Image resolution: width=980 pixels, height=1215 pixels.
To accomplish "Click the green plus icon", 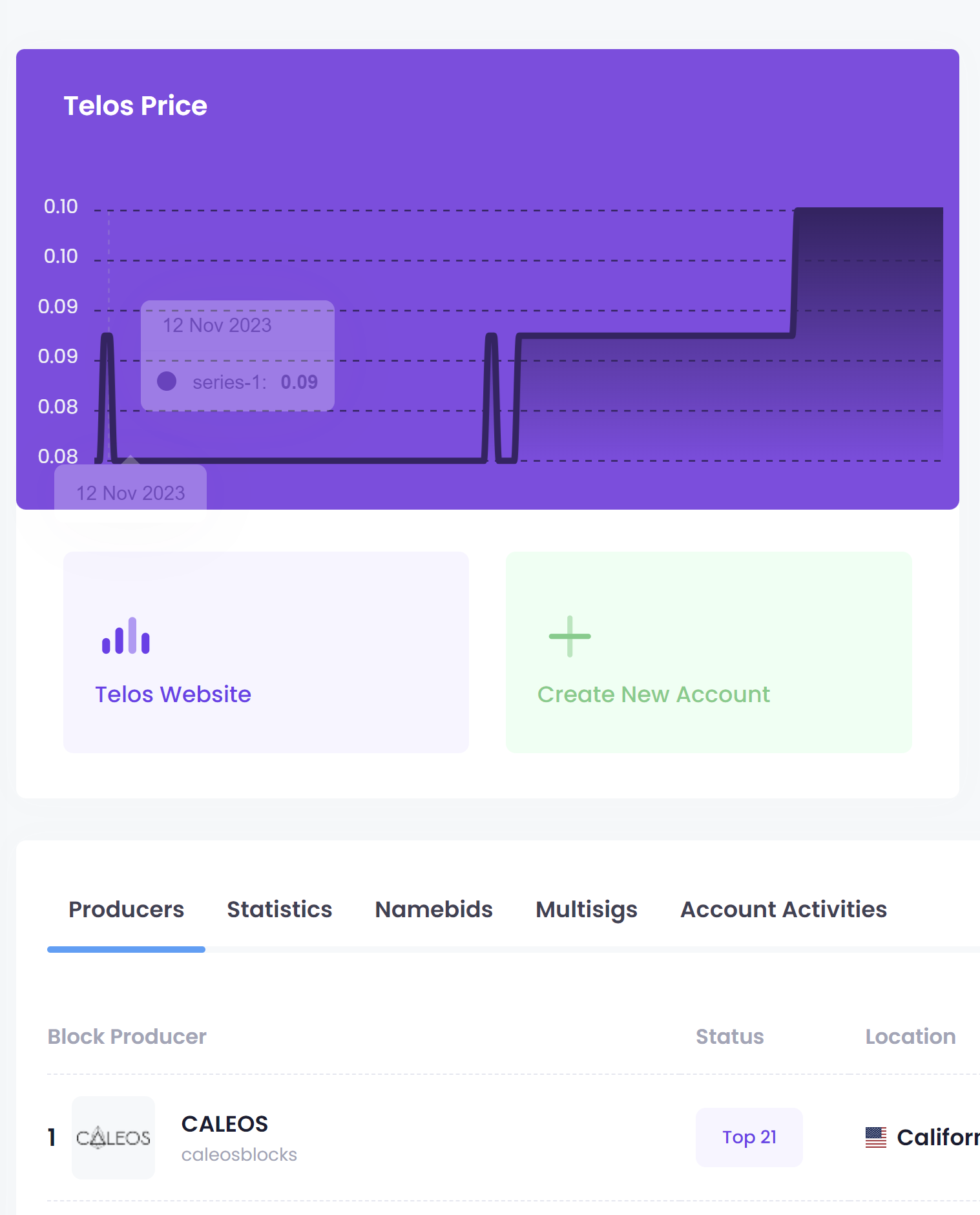I will point(569,636).
